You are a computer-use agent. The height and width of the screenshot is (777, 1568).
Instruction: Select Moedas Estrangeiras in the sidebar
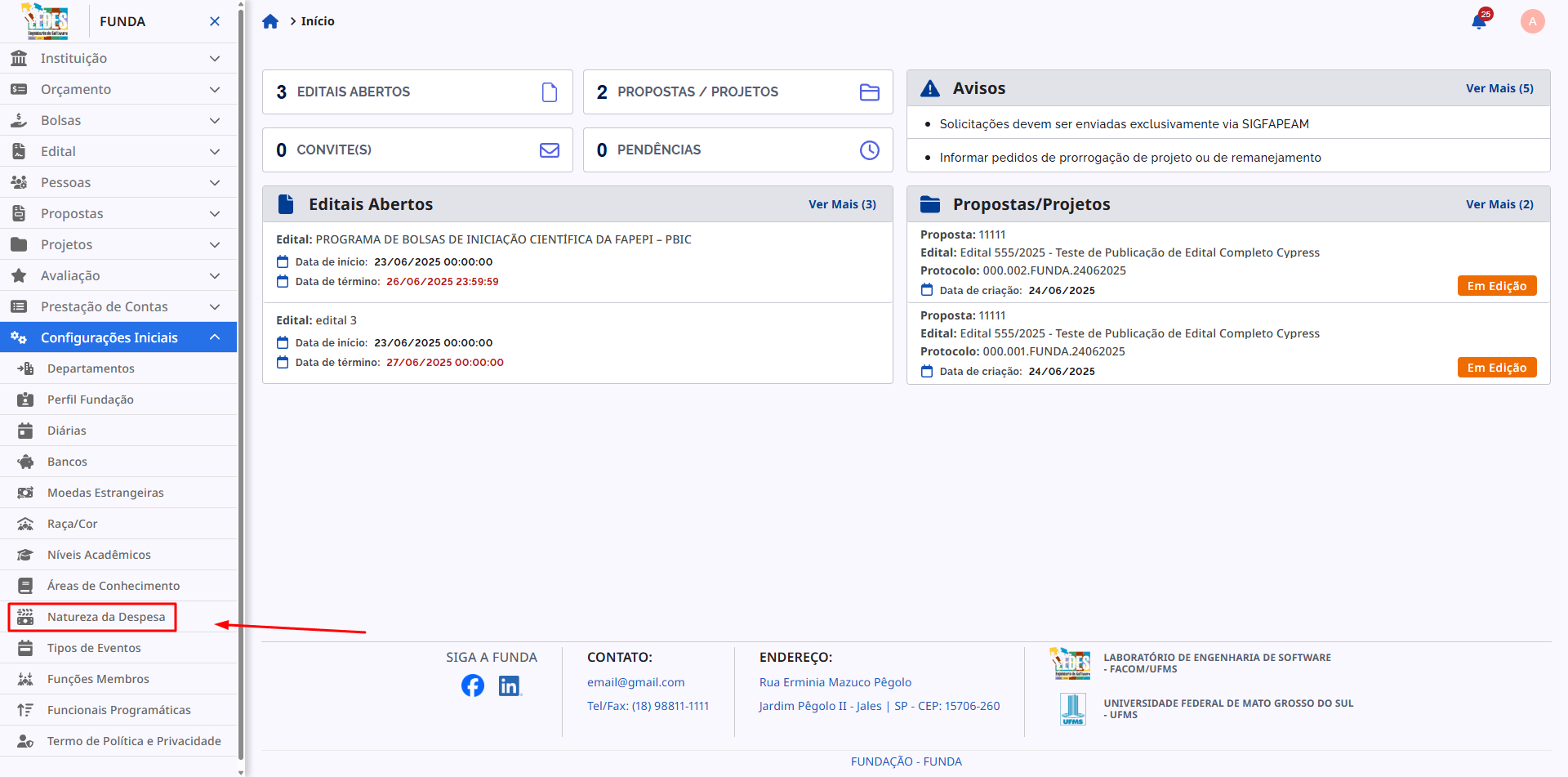pyautogui.click(x=105, y=493)
